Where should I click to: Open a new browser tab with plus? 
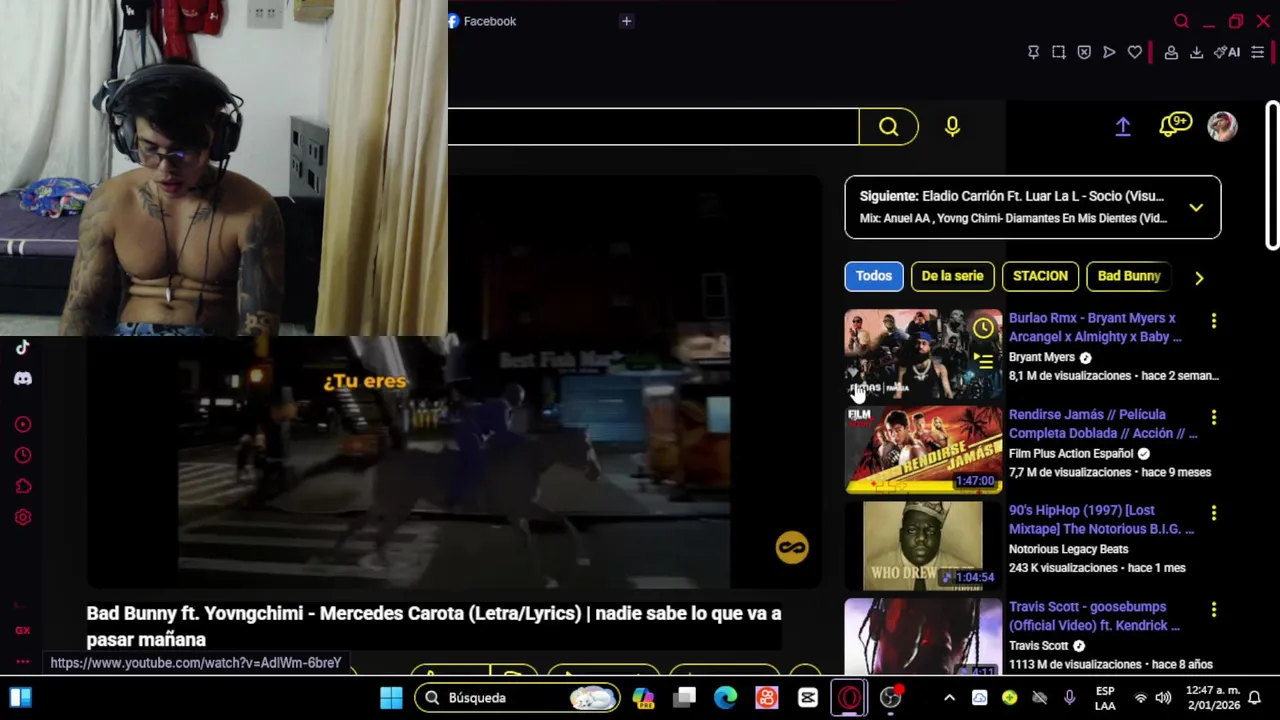(x=626, y=21)
